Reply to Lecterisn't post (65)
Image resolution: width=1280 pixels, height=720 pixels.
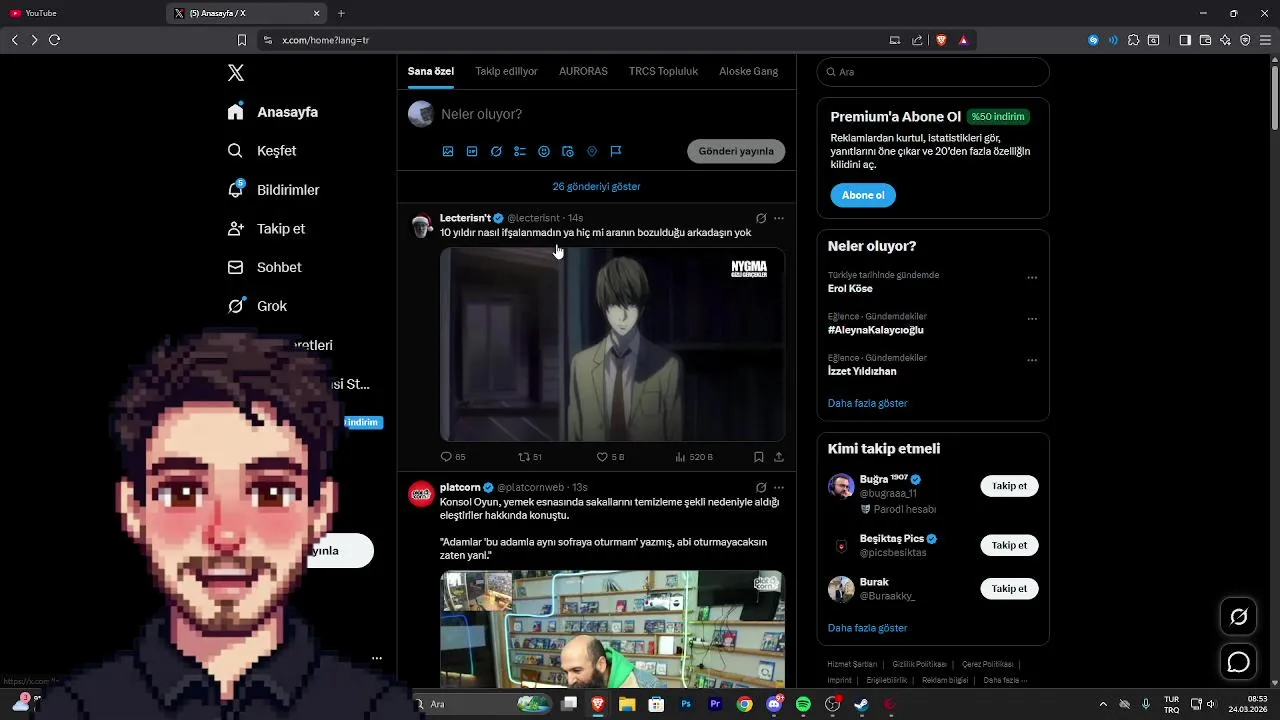click(453, 457)
